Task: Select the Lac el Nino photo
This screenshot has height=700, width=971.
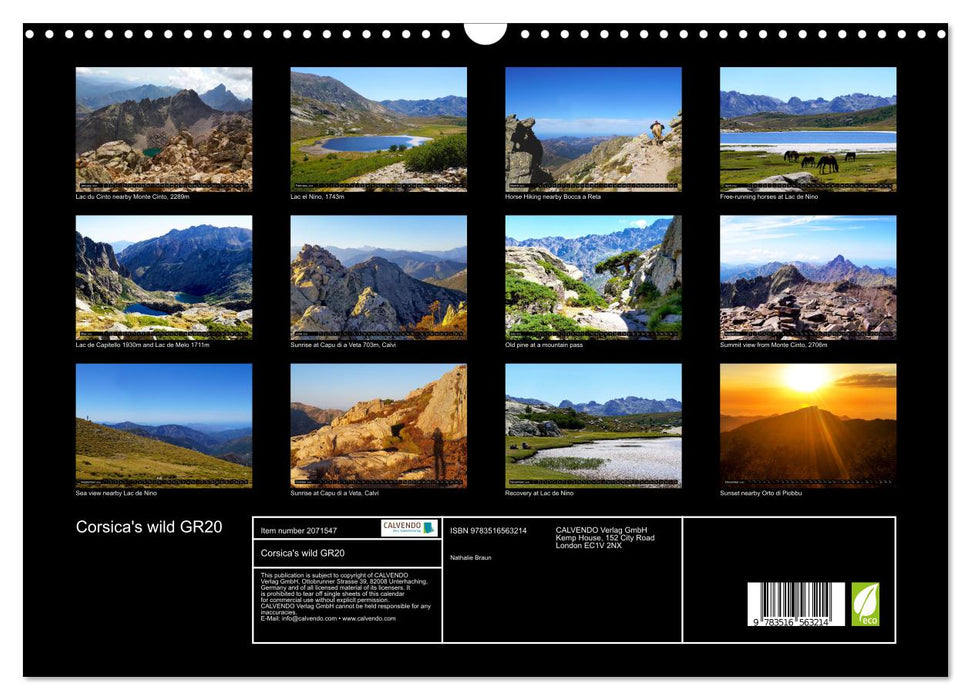Action: 375,128
